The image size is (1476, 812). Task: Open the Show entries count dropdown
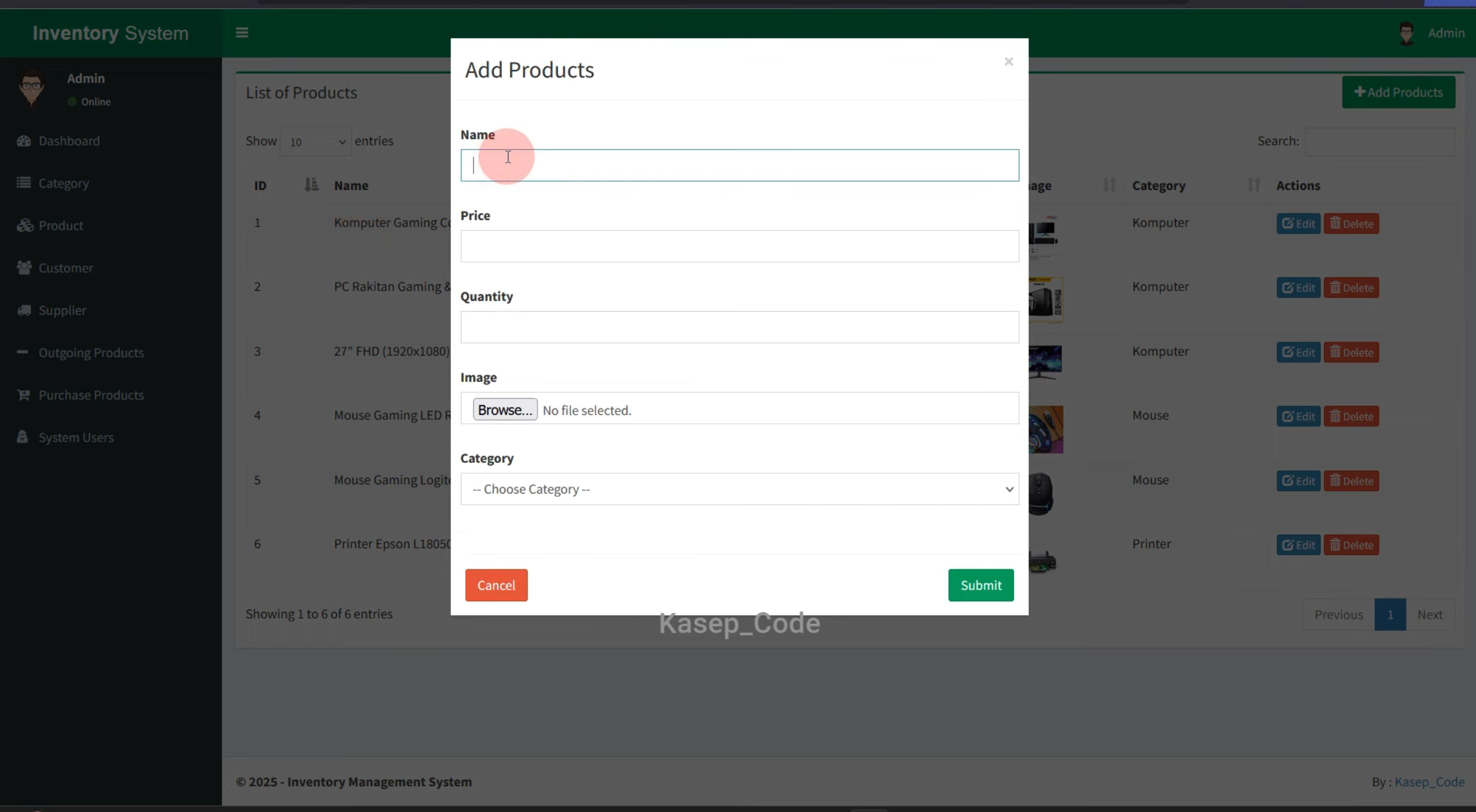point(315,142)
